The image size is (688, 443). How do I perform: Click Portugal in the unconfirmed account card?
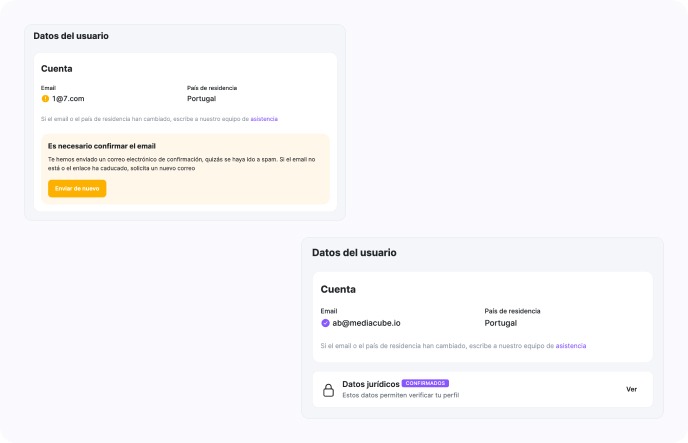pyautogui.click(x=202, y=99)
